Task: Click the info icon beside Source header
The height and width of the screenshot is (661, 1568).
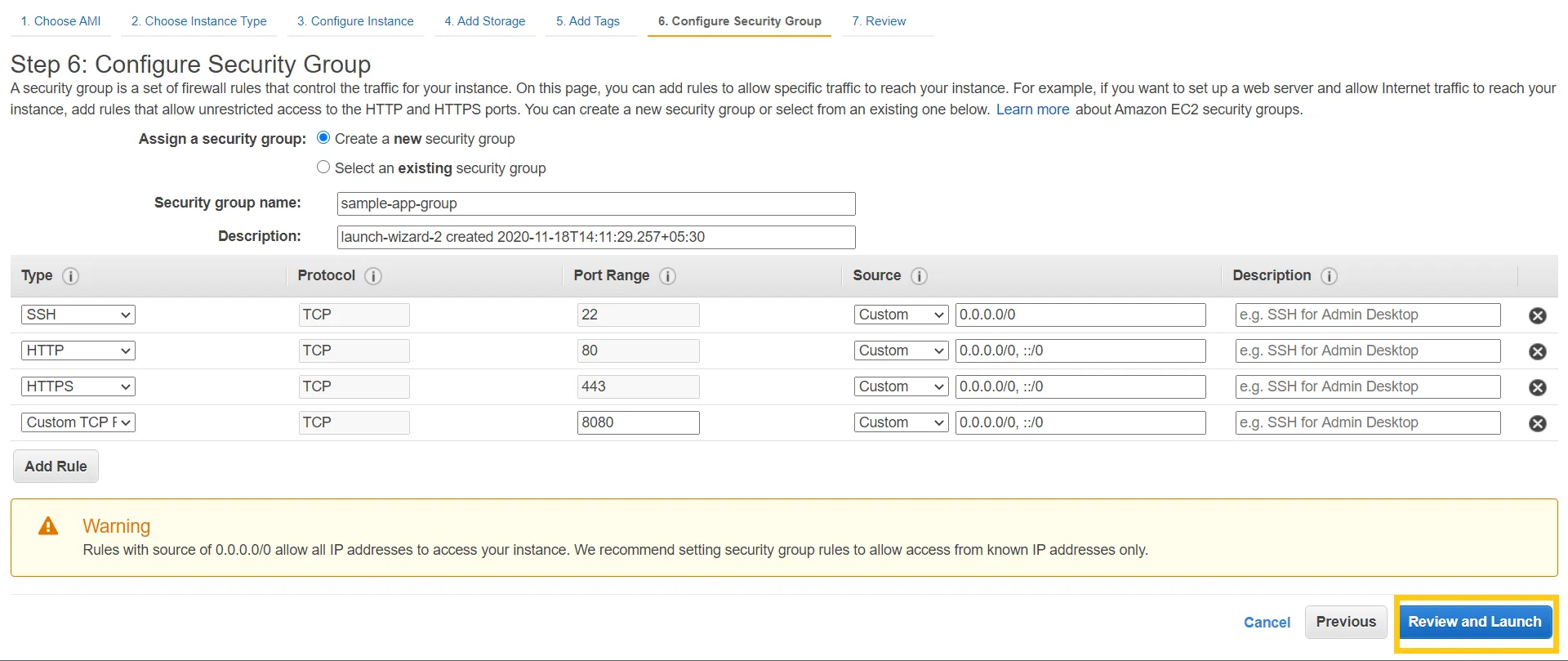Action: 919,276
